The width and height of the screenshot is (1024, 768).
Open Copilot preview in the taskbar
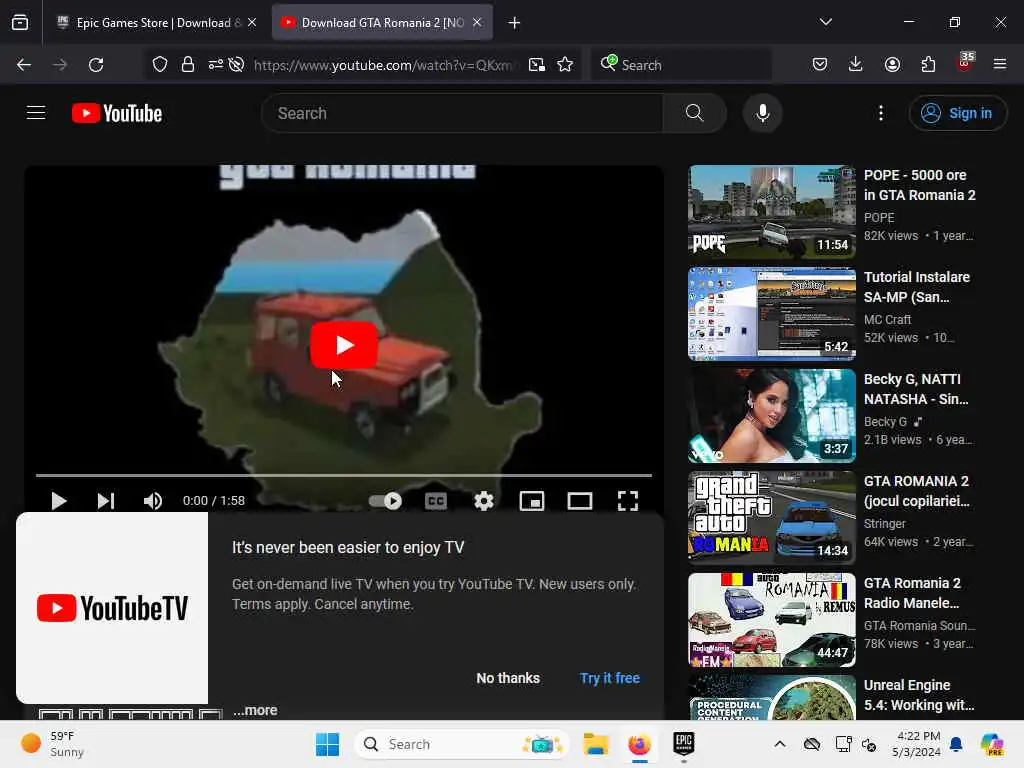[992, 744]
